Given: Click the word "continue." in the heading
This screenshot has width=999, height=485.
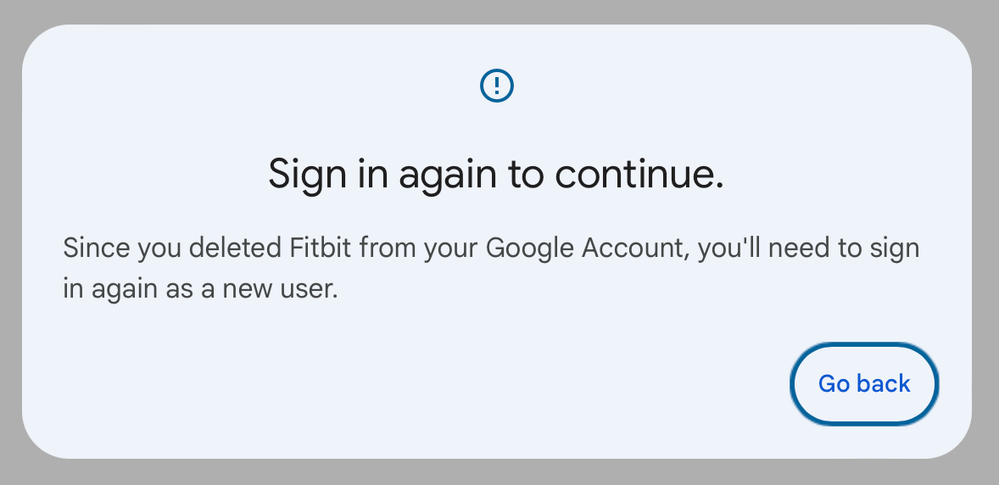Looking at the screenshot, I should 639,176.
